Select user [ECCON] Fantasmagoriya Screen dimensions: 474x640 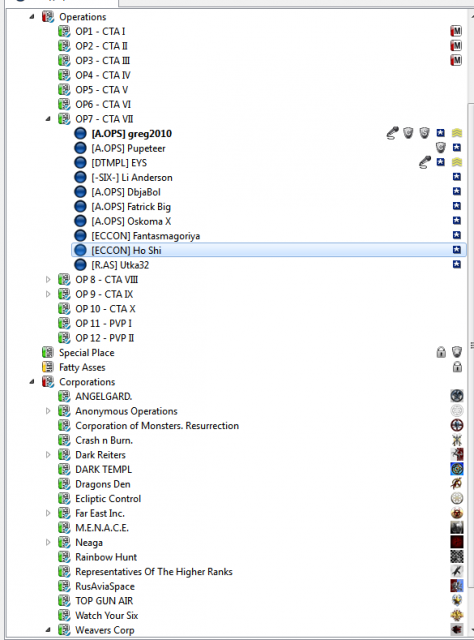coord(146,236)
